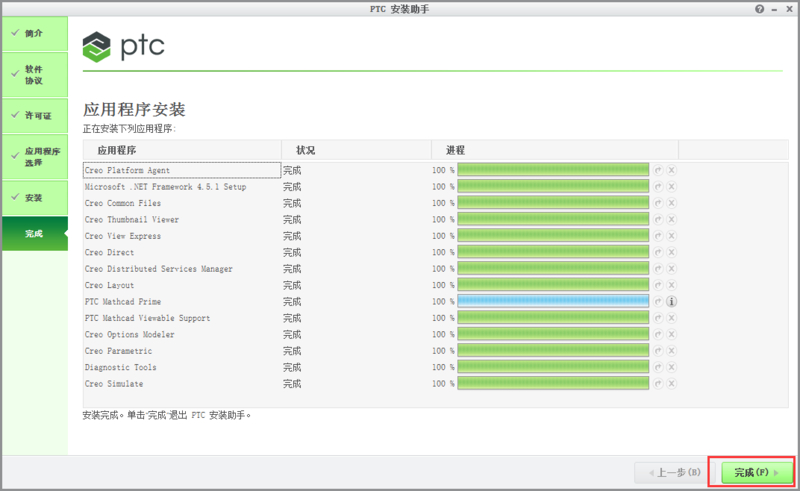Viewport: 800px width, 491px height.
Task: Click the cancel X icon for Creo Direct
Action: coord(672,253)
